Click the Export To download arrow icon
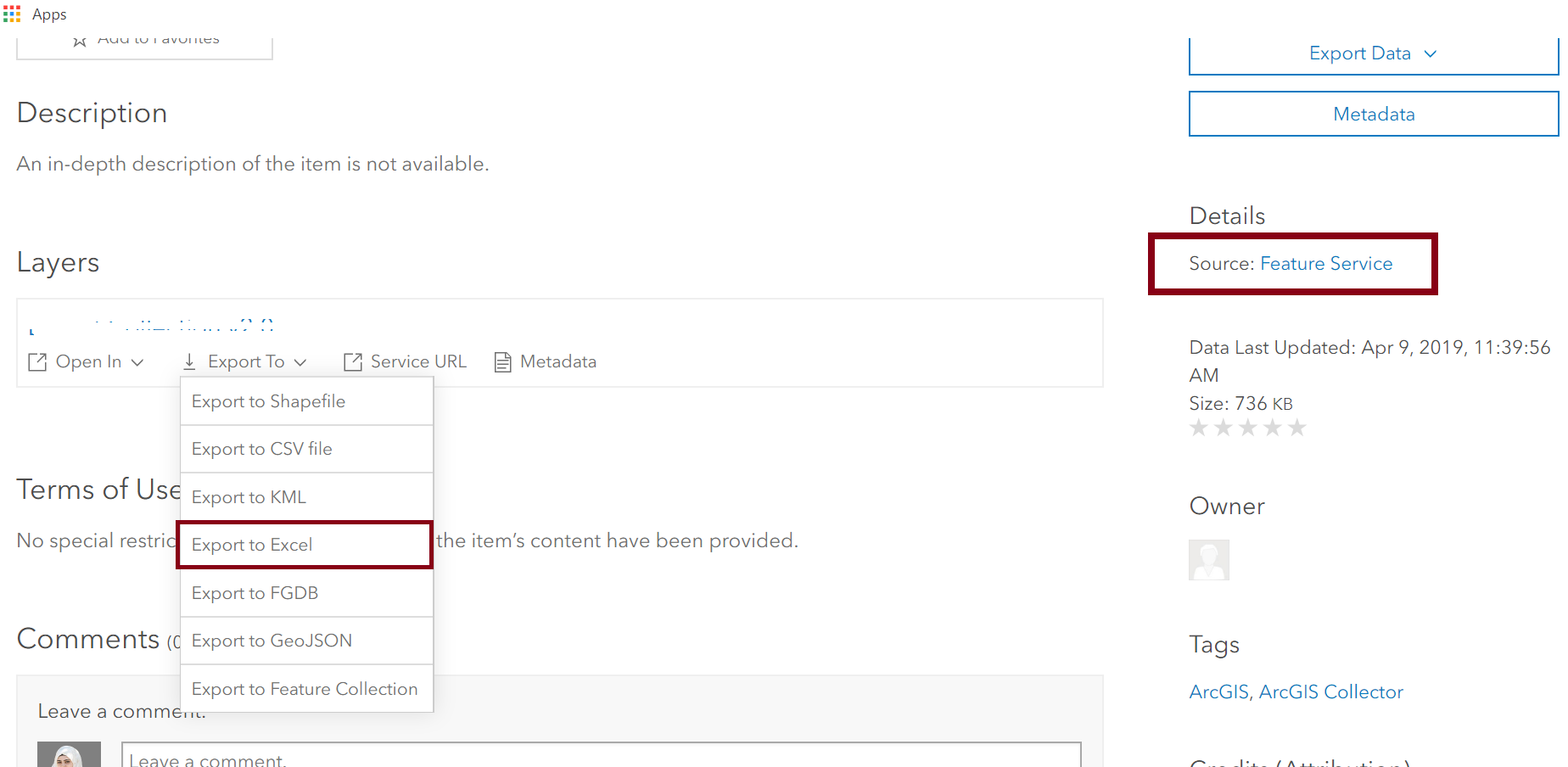Viewport: 1568px width, 767px height. point(190,362)
